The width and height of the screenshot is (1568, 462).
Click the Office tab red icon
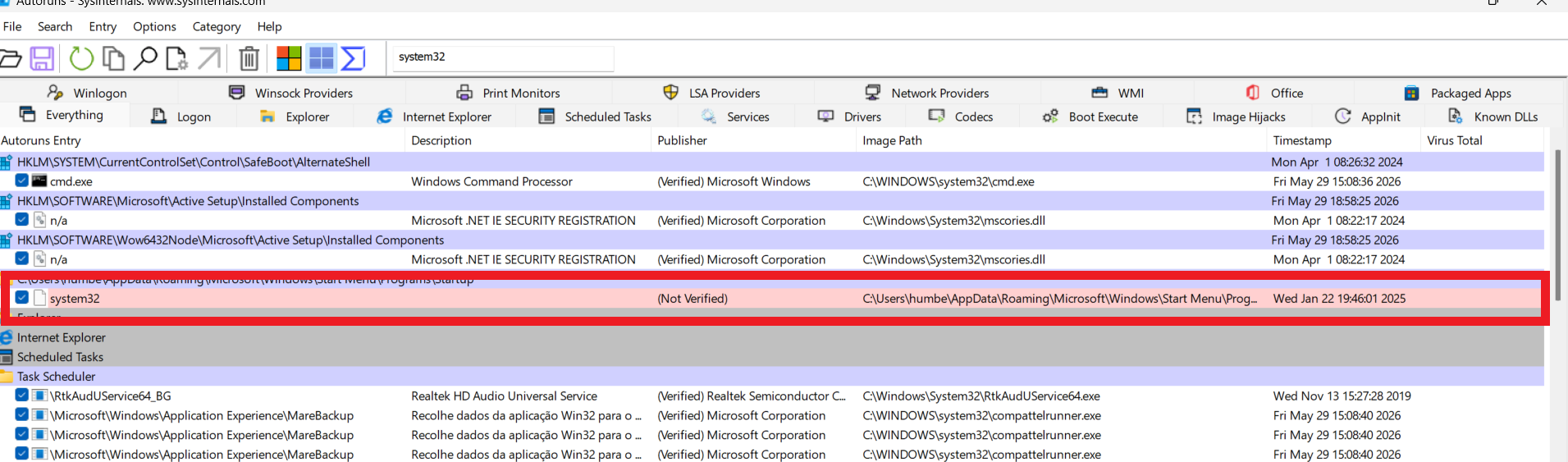1253,92
